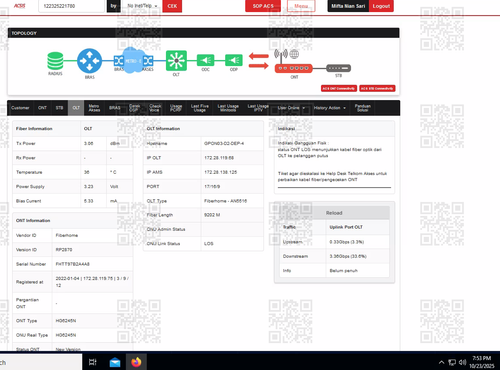500x370 pixels.
Task: Click the ACS ONT Connectivity button
Action: click(x=339, y=88)
